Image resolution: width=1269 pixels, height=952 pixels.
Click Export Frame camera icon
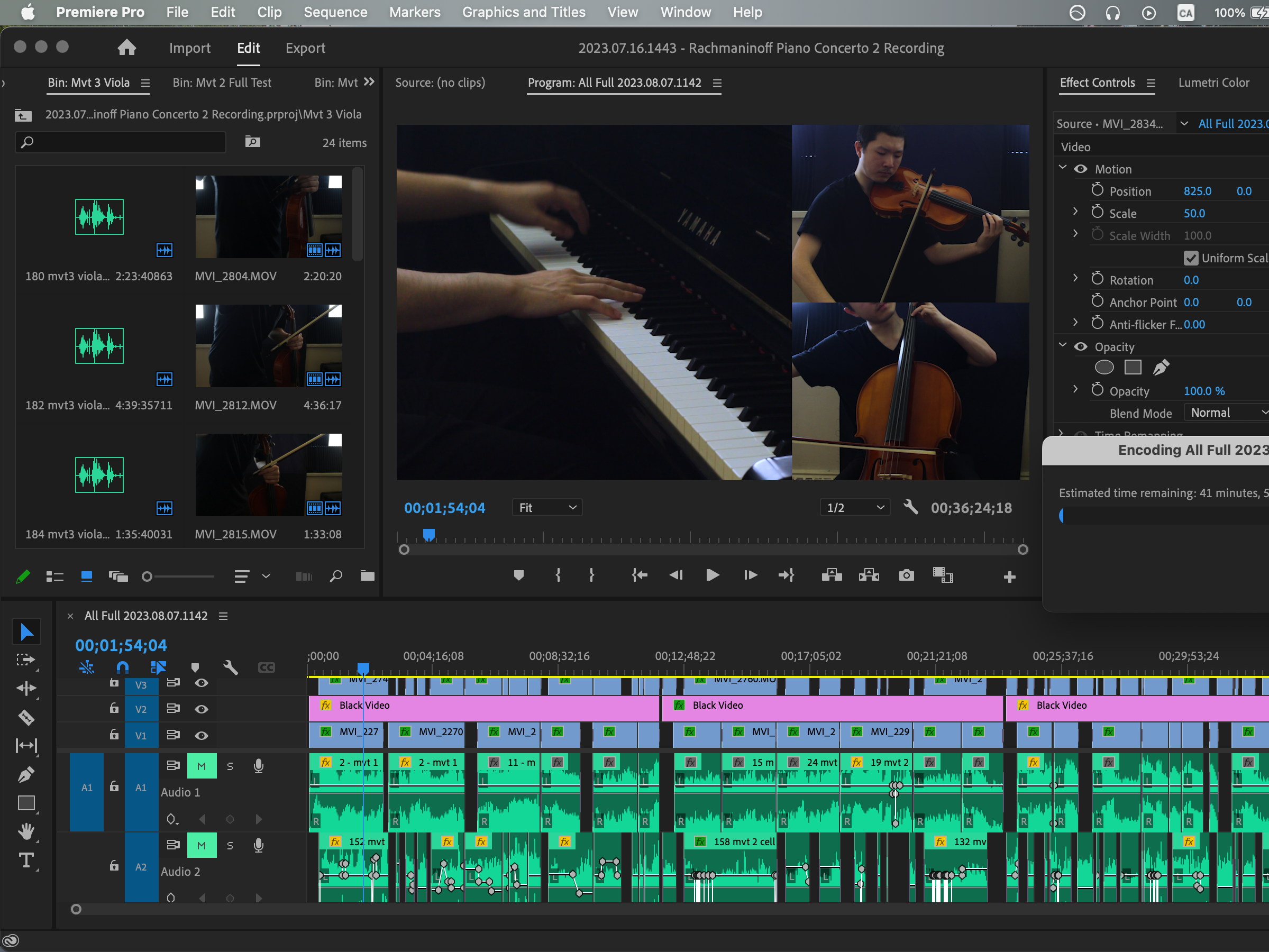click(x=907, y=575)
